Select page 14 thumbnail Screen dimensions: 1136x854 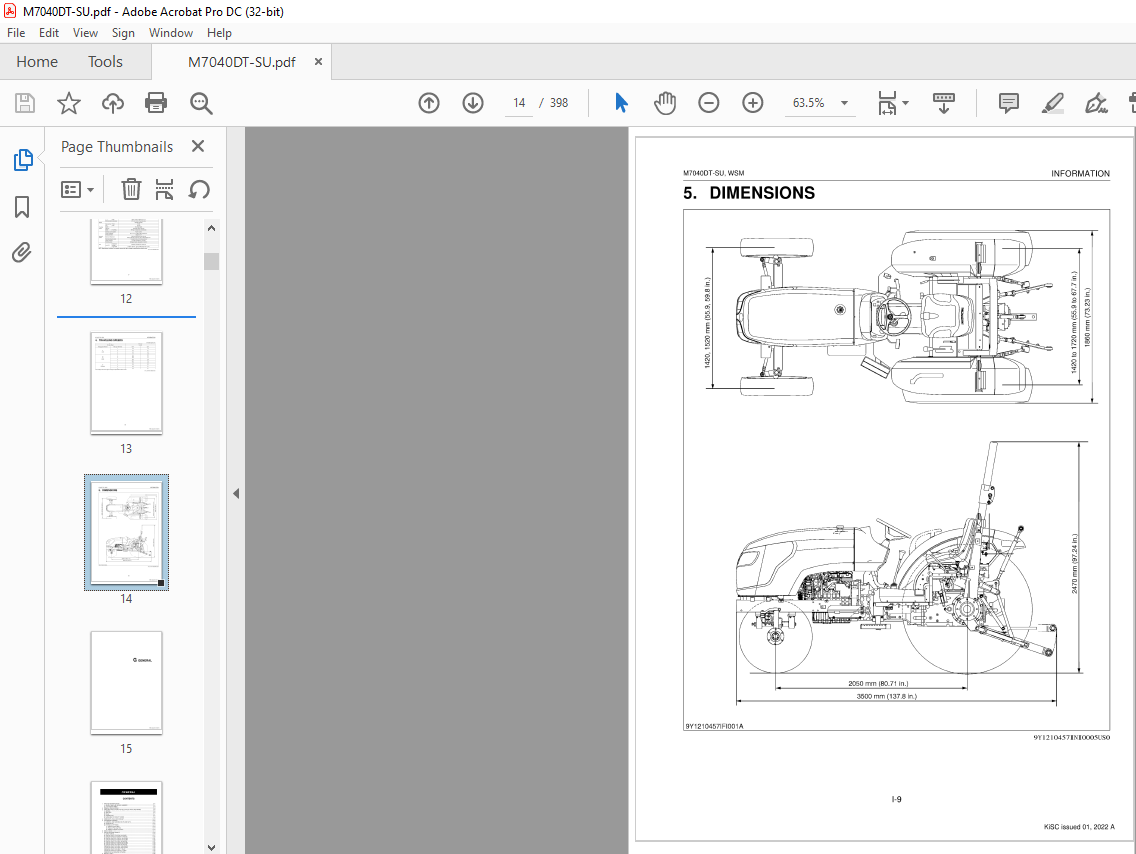[126, 532]
